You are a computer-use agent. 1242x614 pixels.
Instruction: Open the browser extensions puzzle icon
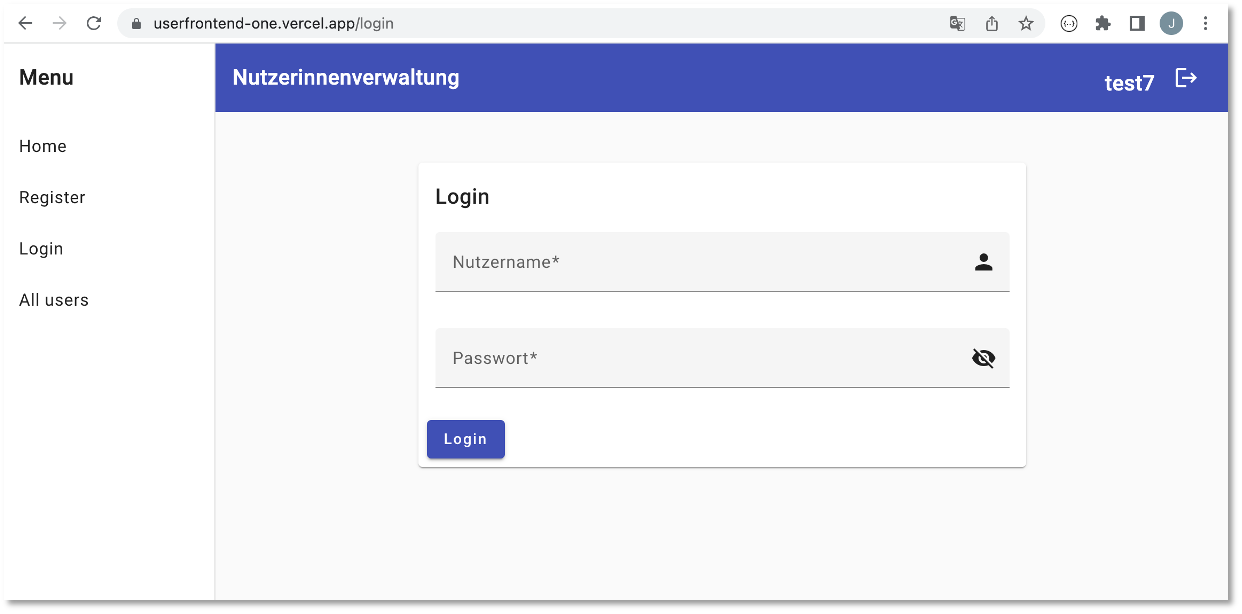(x=1103, y=23)
